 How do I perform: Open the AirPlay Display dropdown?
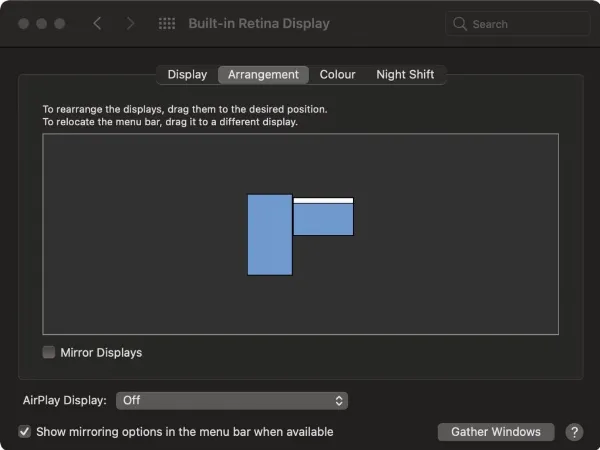click(x=232, y=401)
